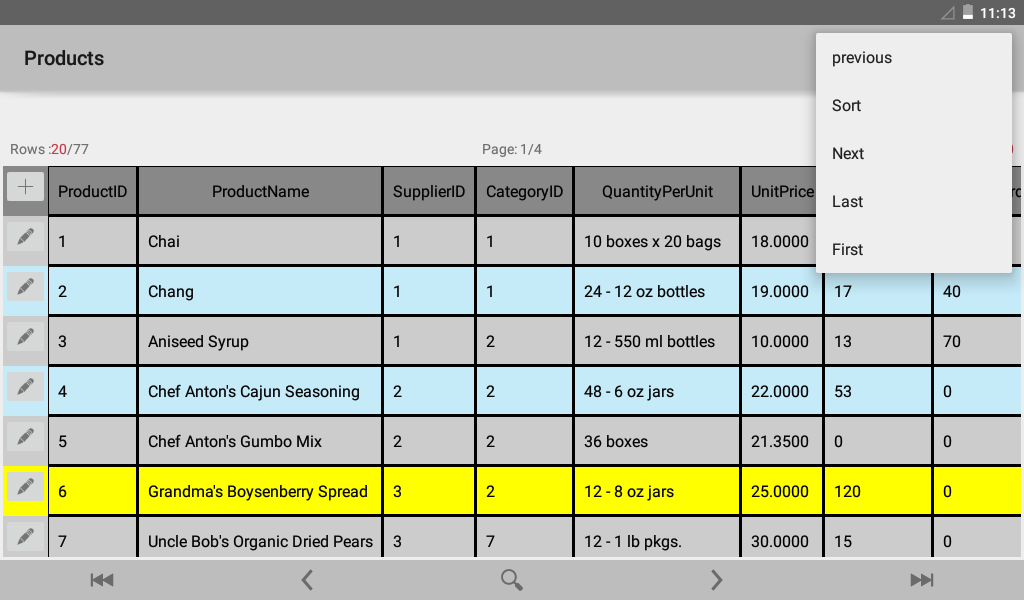Viewport: 1024px width, 600px height.
Task: Edit Grandma's Boysenberry Spread via pencil icon
Action: coord(25,487)
